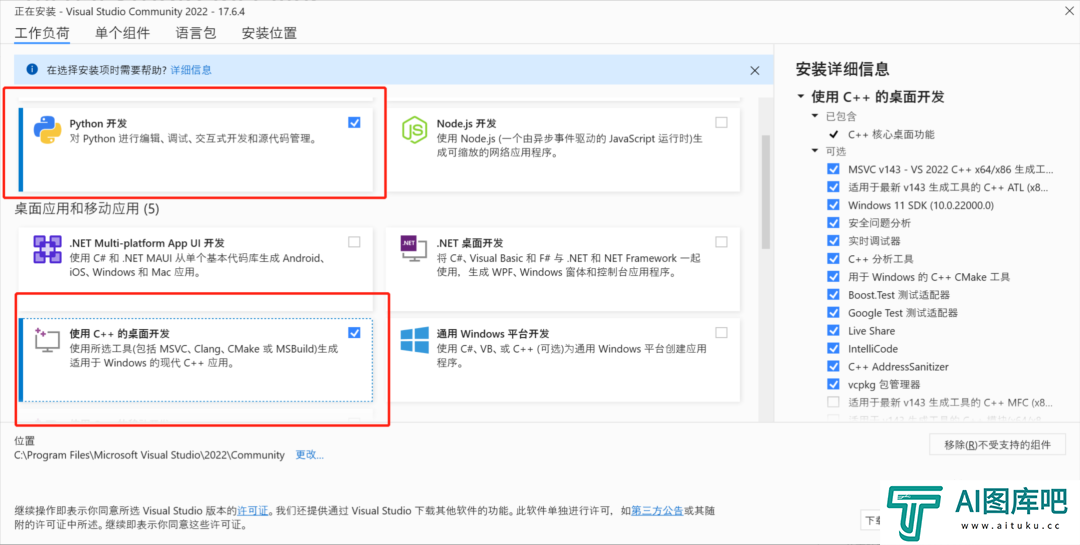Check the Node.js 开发 workload checkbox

[721, 123]
